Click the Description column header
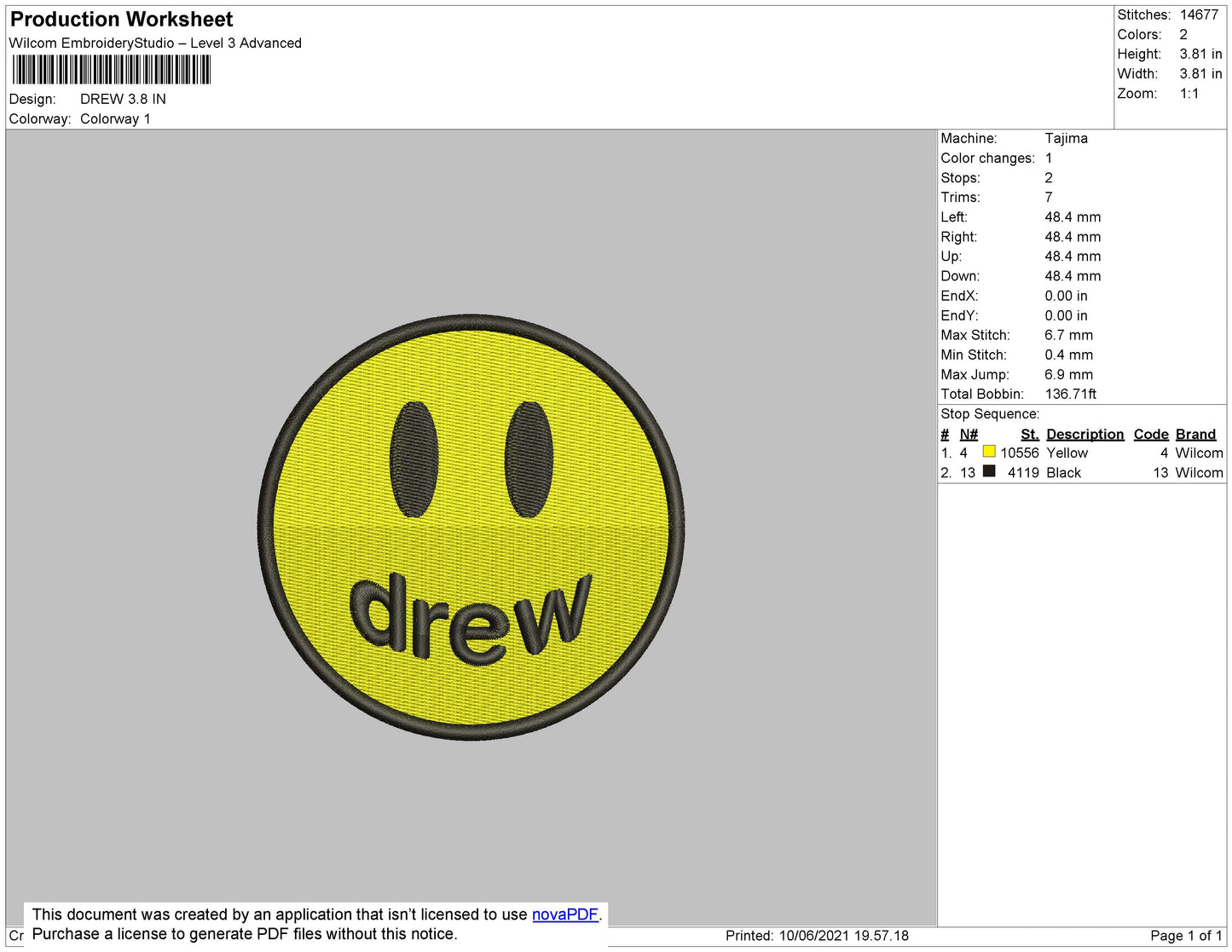 click(x=1085, y=434)
